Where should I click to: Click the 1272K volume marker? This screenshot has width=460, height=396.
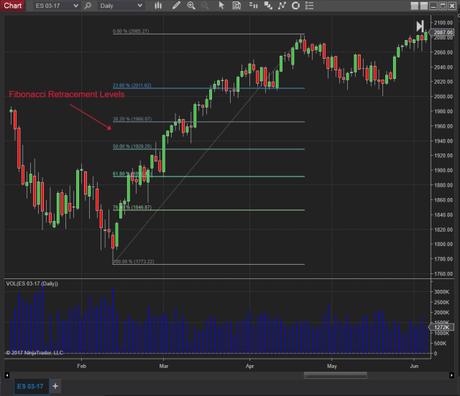pyautogui.click(x=442, y=327)
